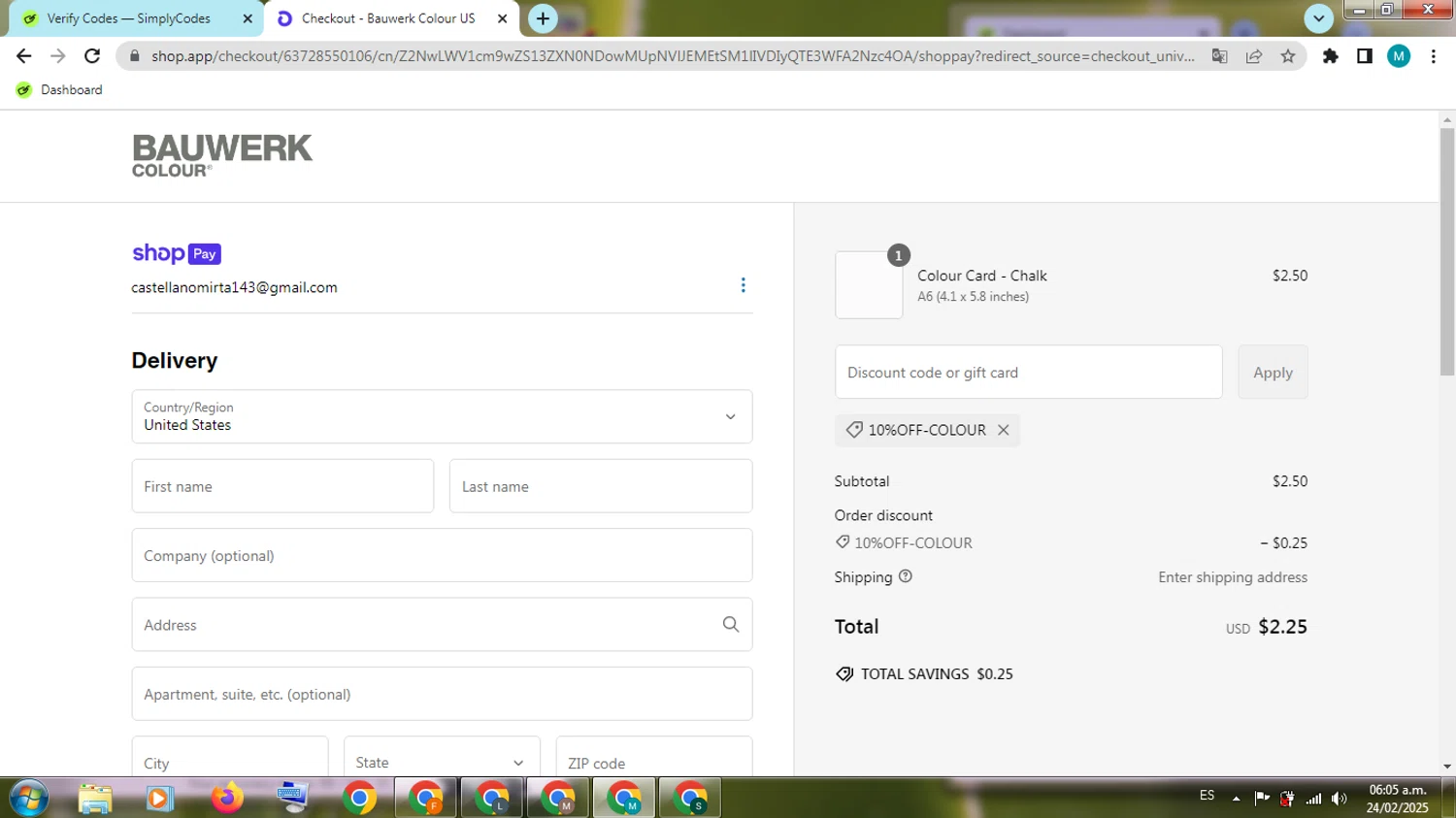Reload the checkout page
Screen dimensions: 1456x818
(x=92, y=56)
